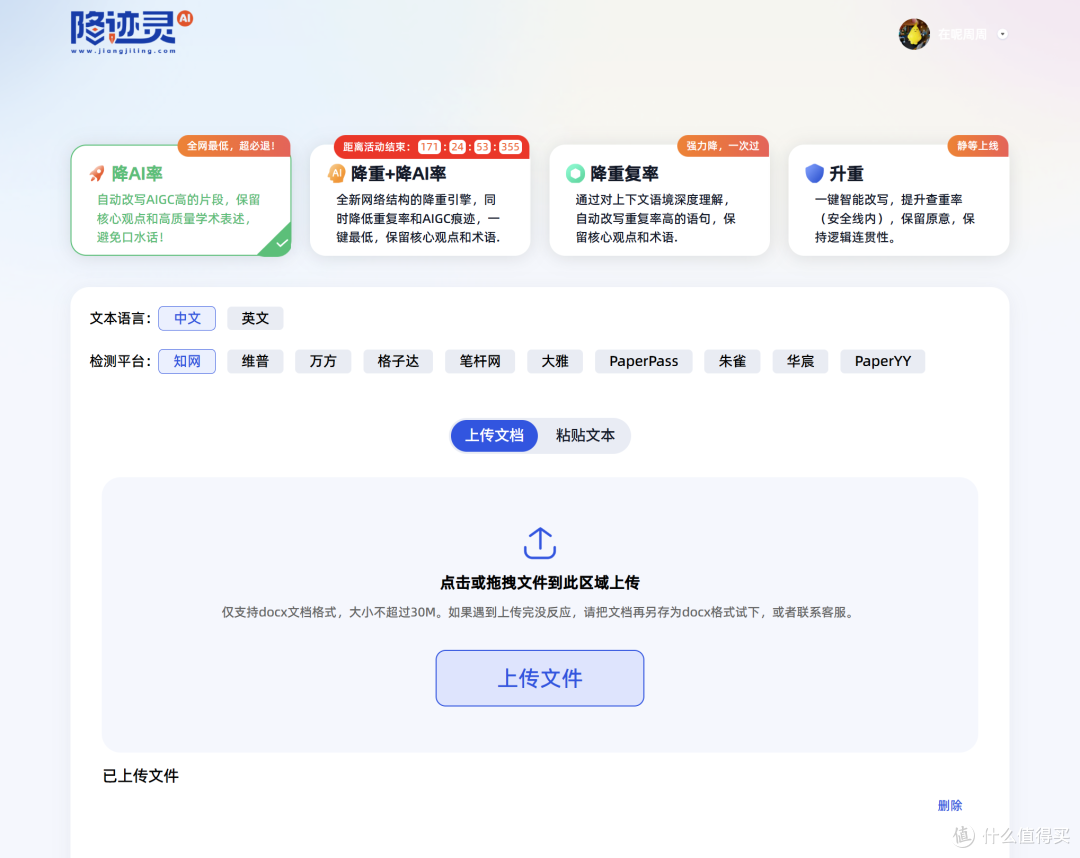Screen dimensions: 1080x858
Task: Click the 全网最低，超必退 badge
Action: 233,146
